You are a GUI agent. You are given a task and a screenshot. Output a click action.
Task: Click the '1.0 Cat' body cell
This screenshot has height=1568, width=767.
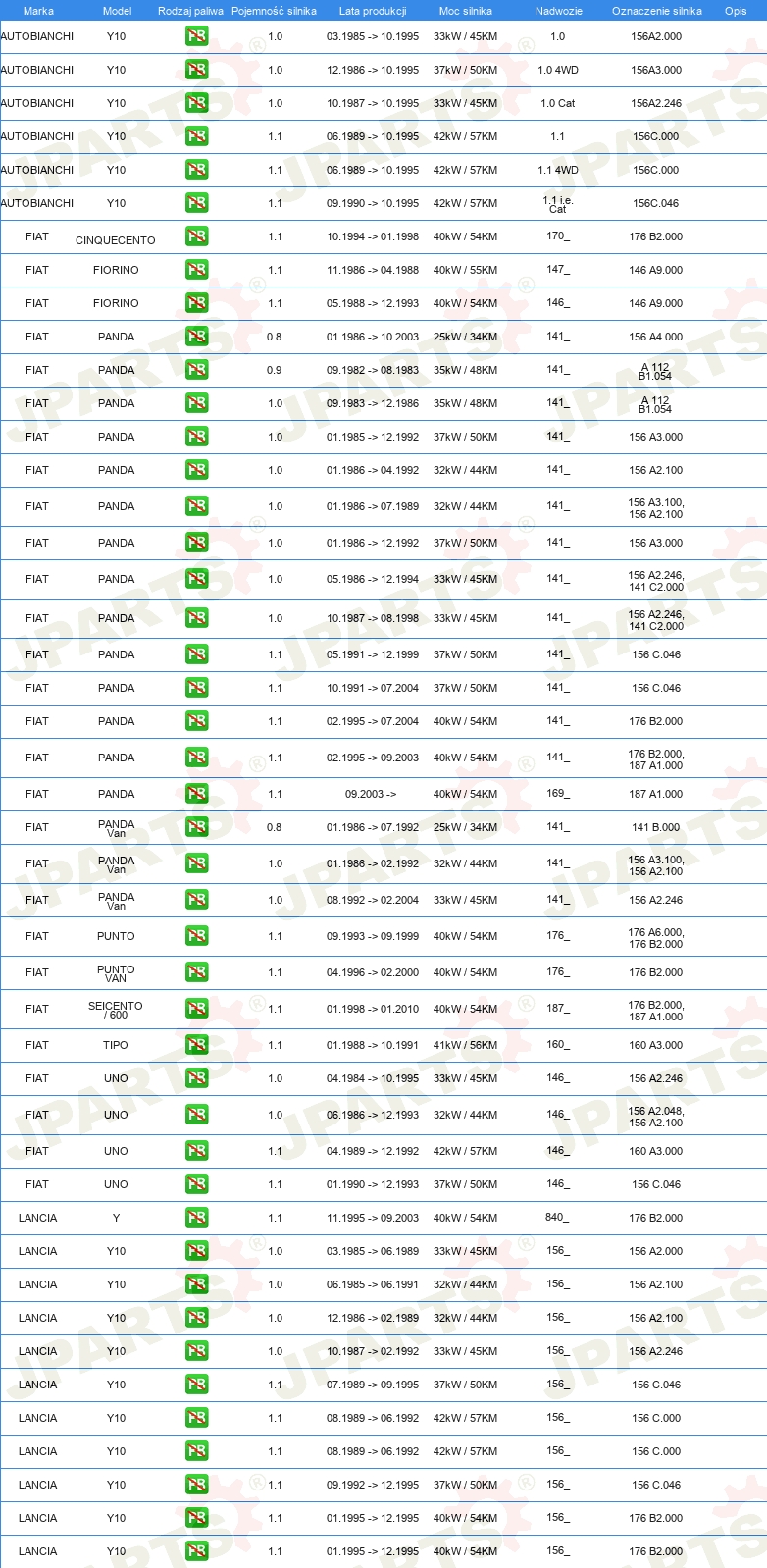(x=558, y=103)
